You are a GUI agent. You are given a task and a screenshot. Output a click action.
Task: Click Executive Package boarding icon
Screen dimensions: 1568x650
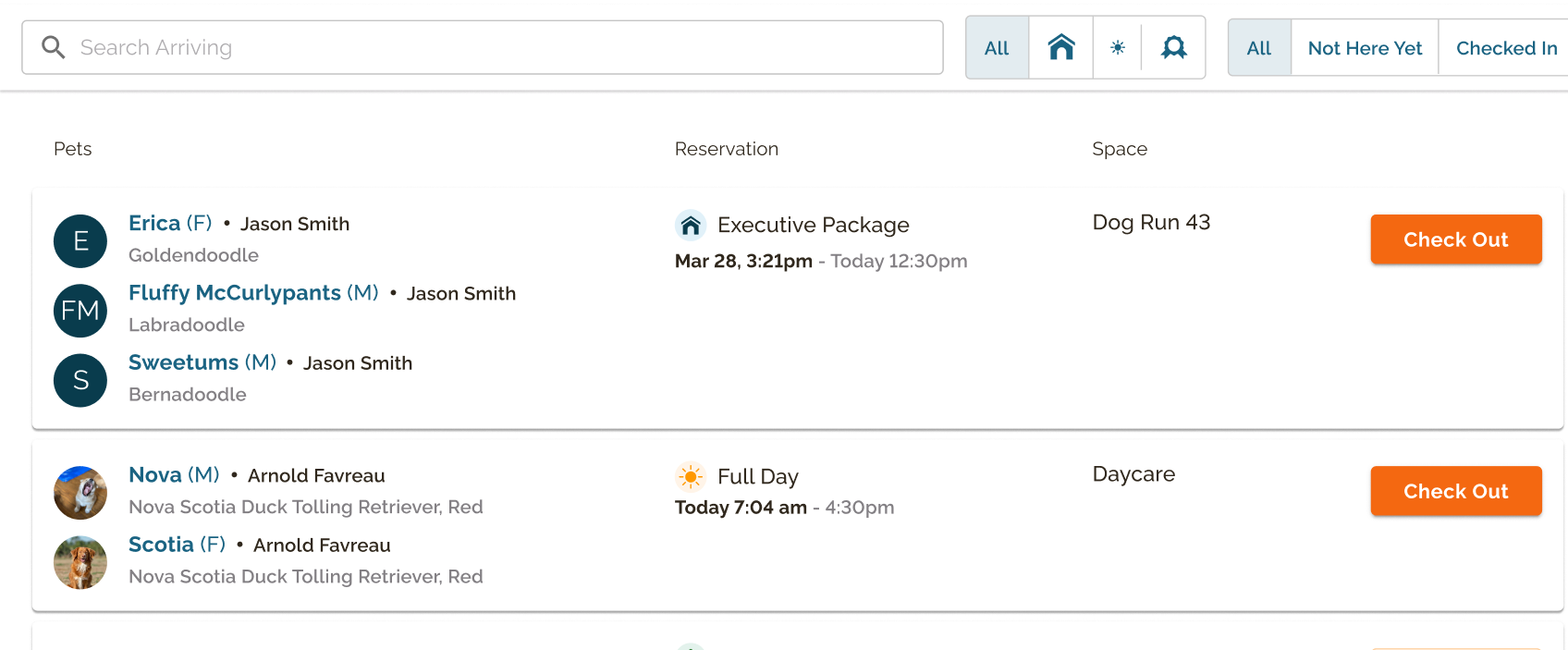[x=691, y=225]
